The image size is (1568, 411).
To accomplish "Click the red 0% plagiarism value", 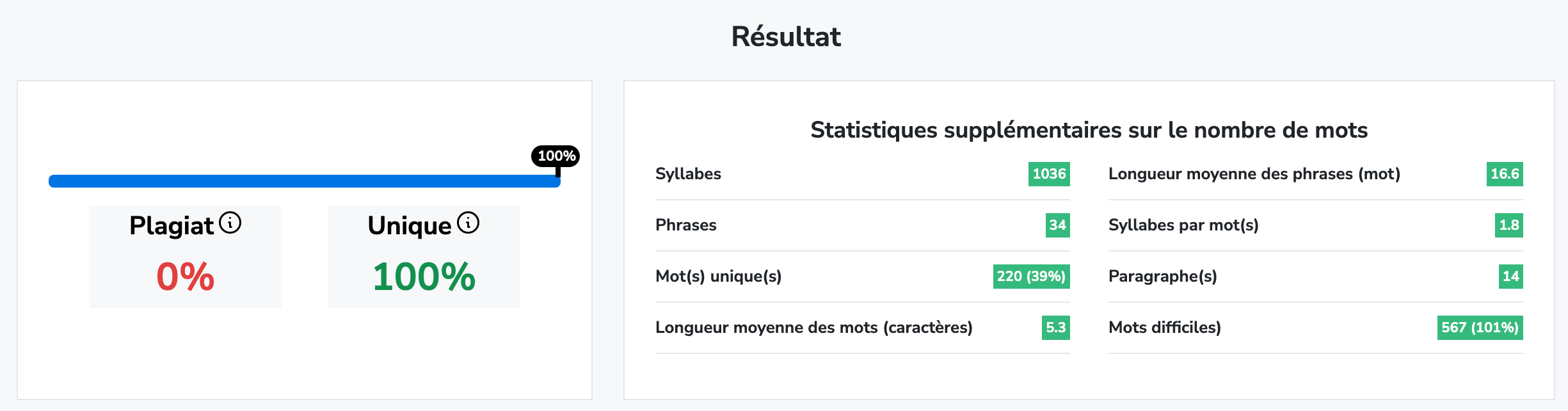I will click(185, 277).
